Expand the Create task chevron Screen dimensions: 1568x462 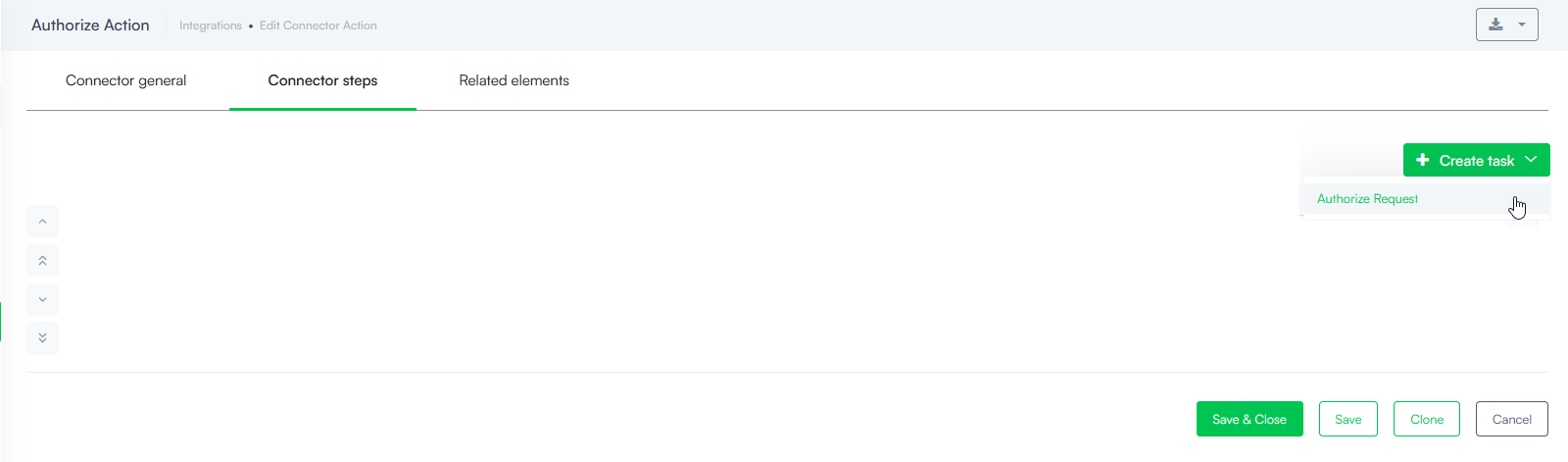tap(1532, 160)
